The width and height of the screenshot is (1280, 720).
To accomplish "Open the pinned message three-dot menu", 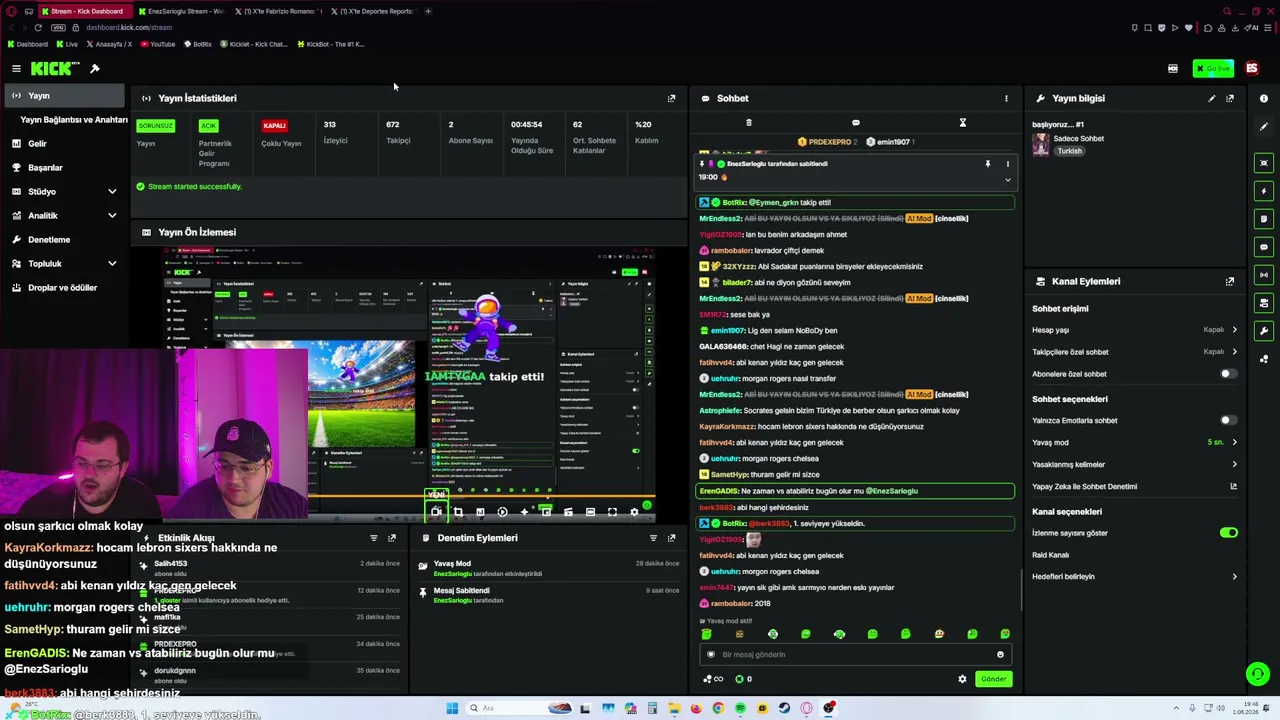I will [1007, 164].
